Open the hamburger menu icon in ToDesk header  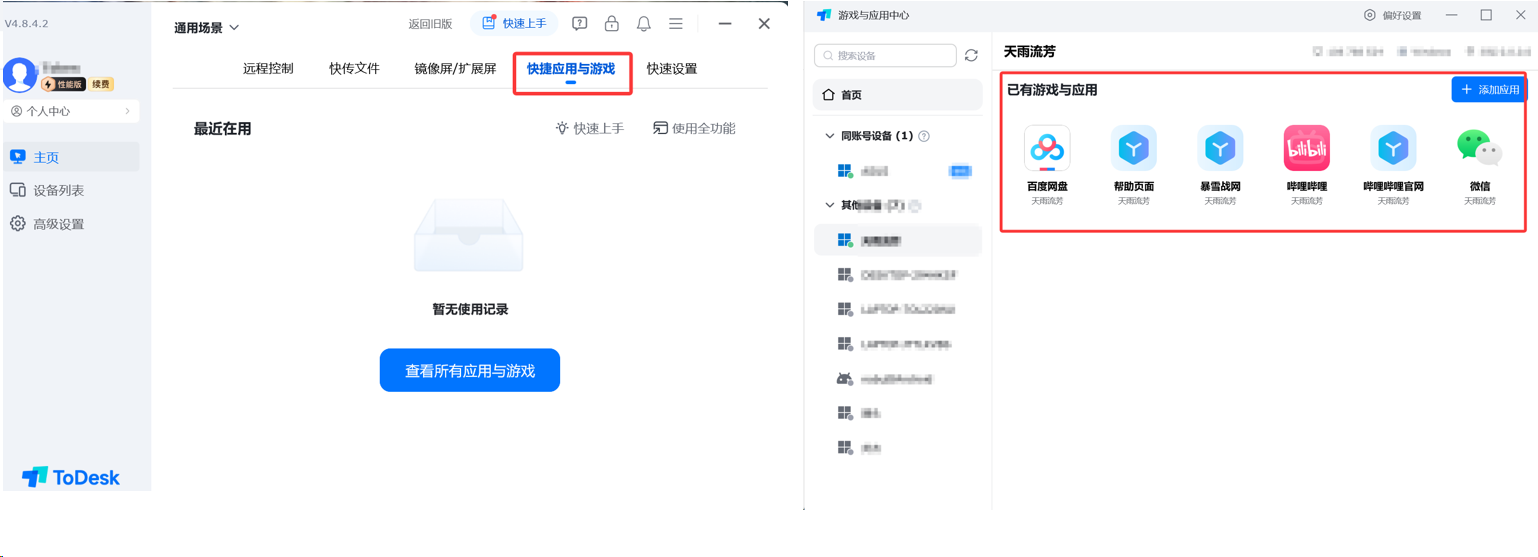(676, 23)
